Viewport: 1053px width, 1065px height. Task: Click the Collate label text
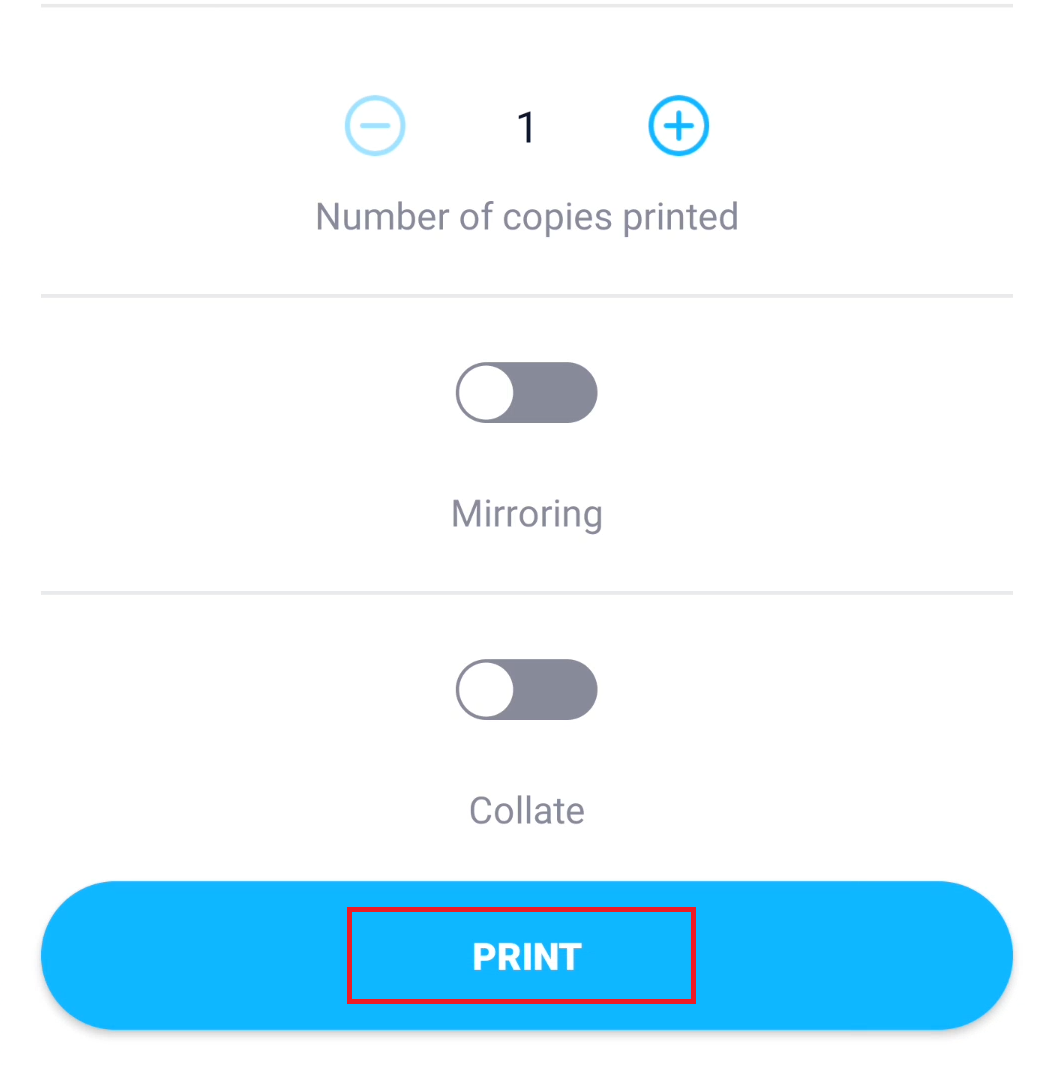click(526, 810)
